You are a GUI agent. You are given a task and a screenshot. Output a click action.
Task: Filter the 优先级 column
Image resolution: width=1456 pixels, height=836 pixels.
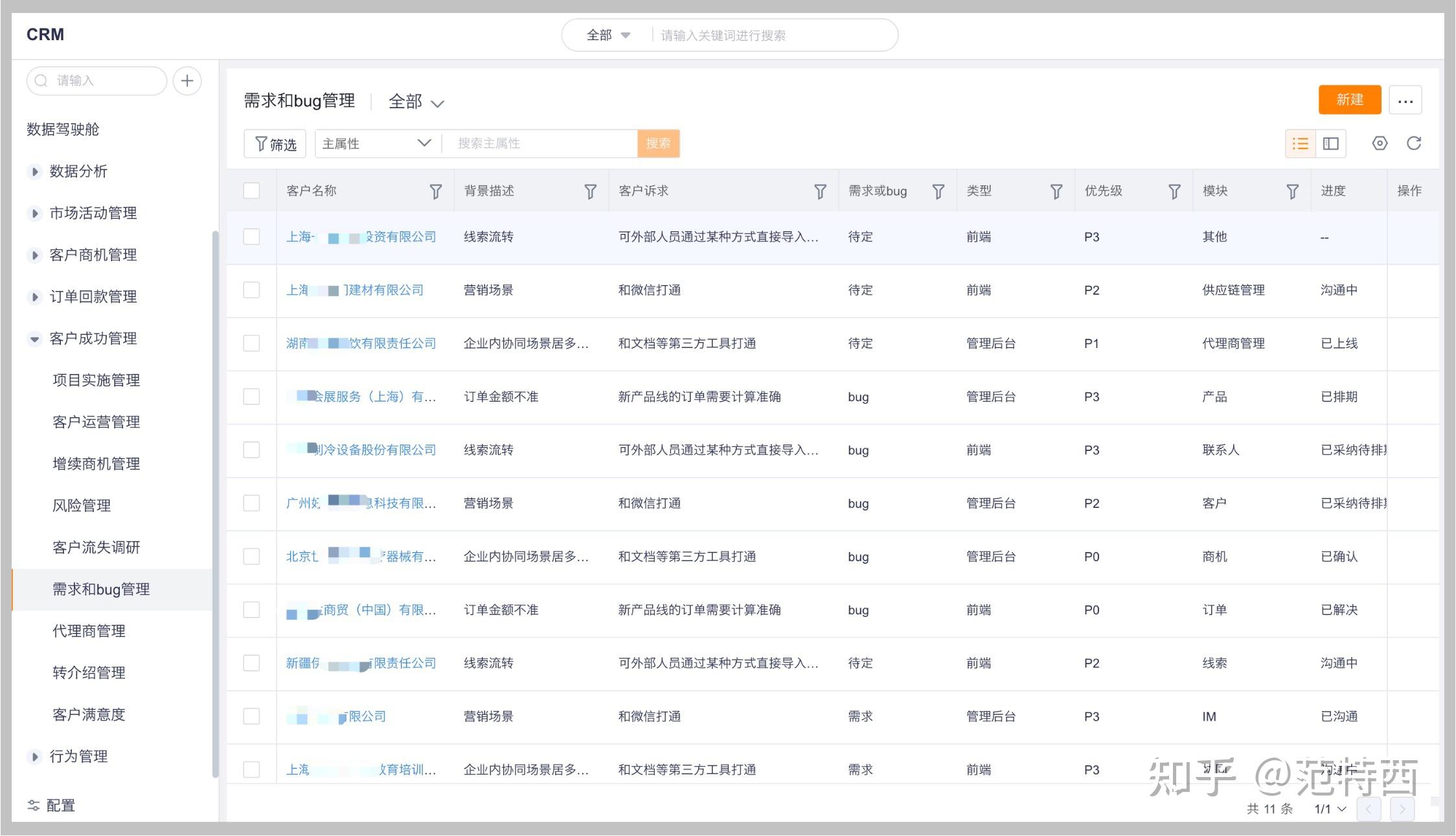point(1174,191)
